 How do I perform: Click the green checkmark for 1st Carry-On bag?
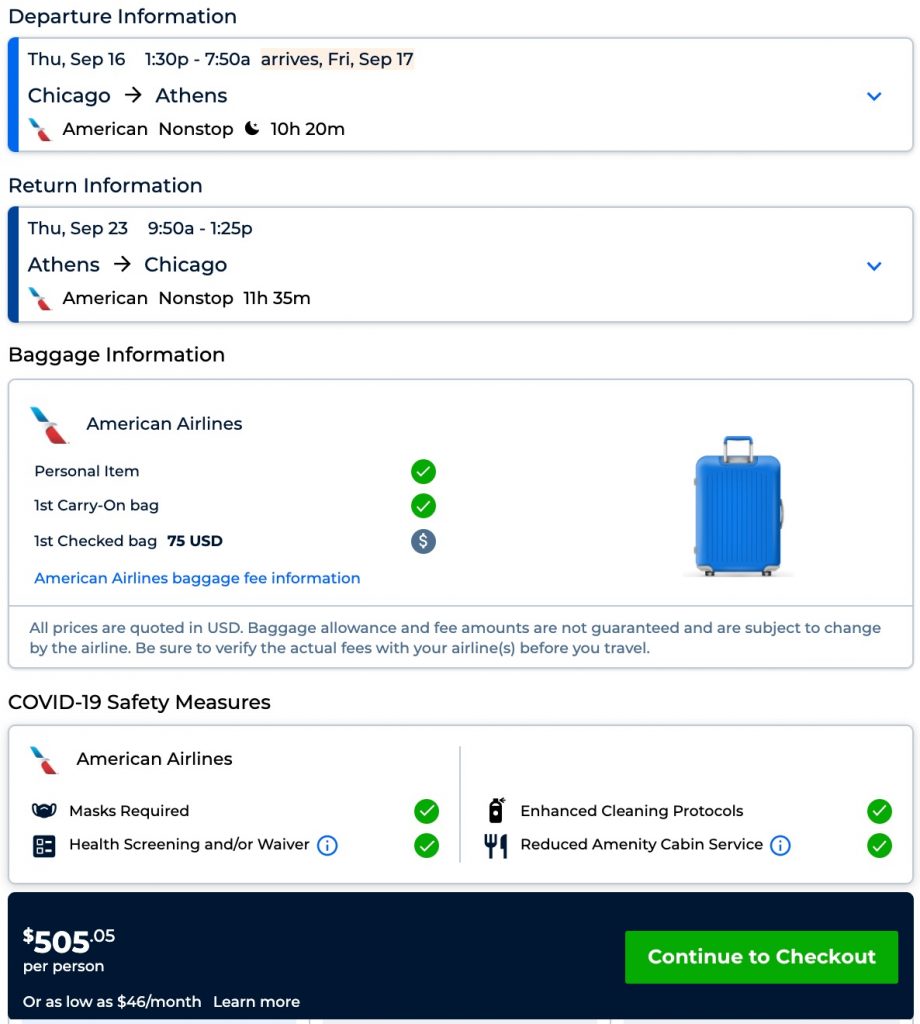[423, 505]
